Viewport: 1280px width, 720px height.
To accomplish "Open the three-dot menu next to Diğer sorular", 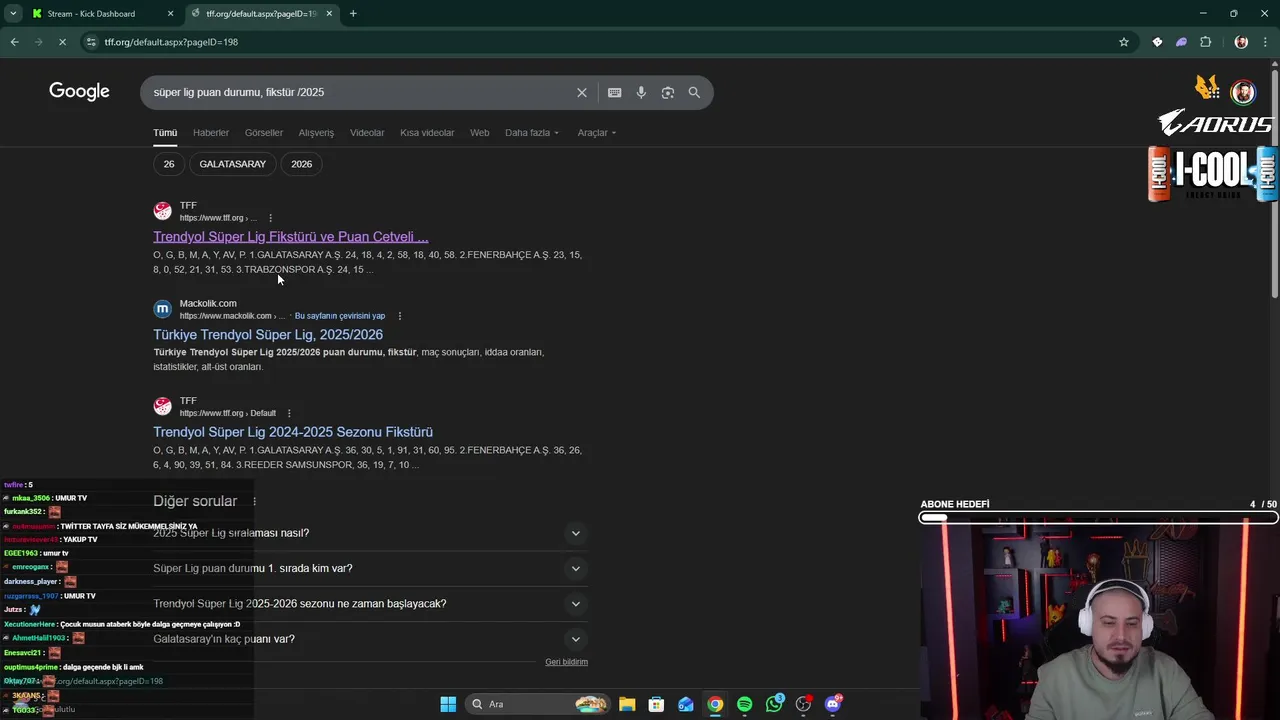I will pos(254,501).
